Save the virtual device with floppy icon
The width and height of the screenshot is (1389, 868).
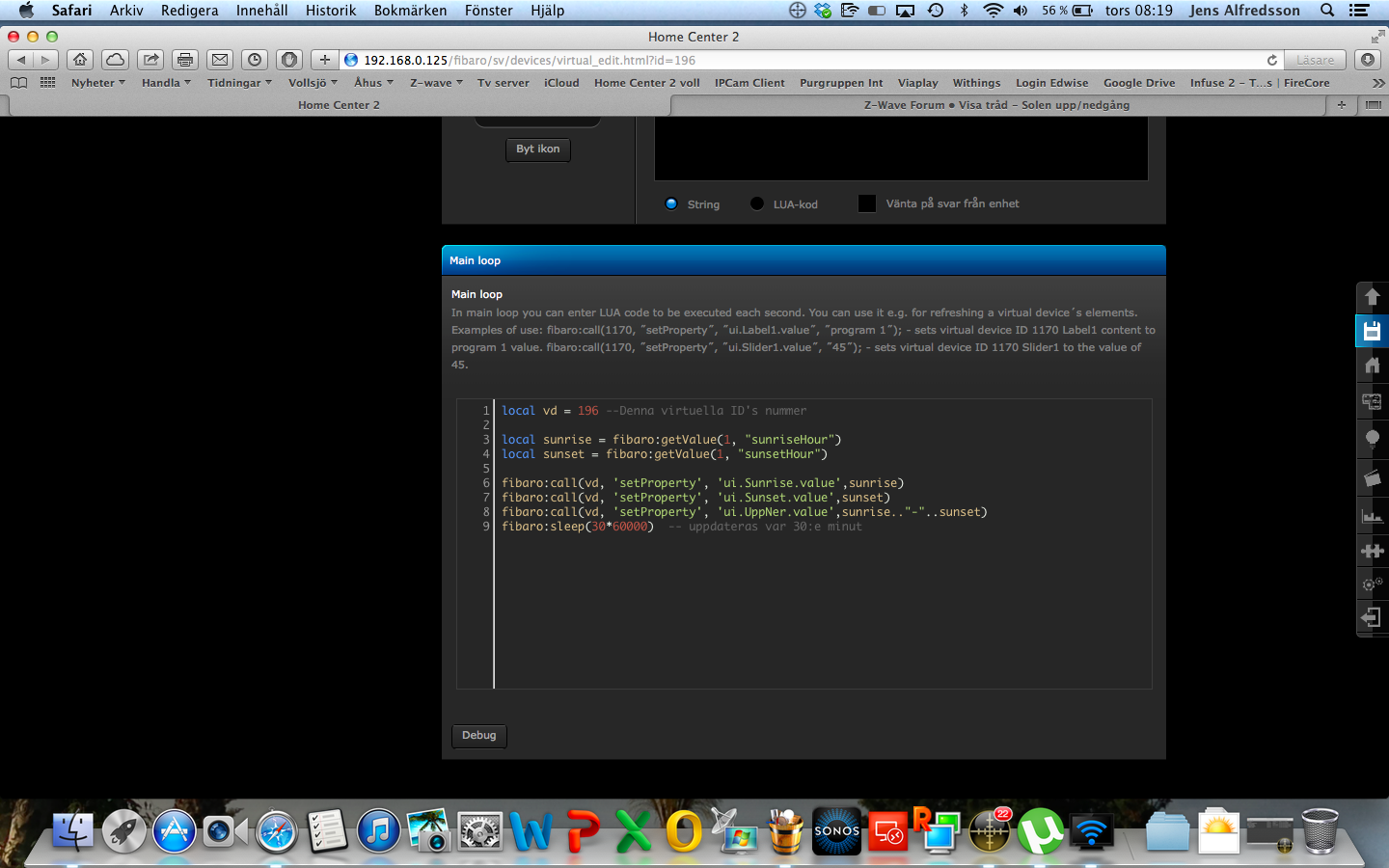1372,331
